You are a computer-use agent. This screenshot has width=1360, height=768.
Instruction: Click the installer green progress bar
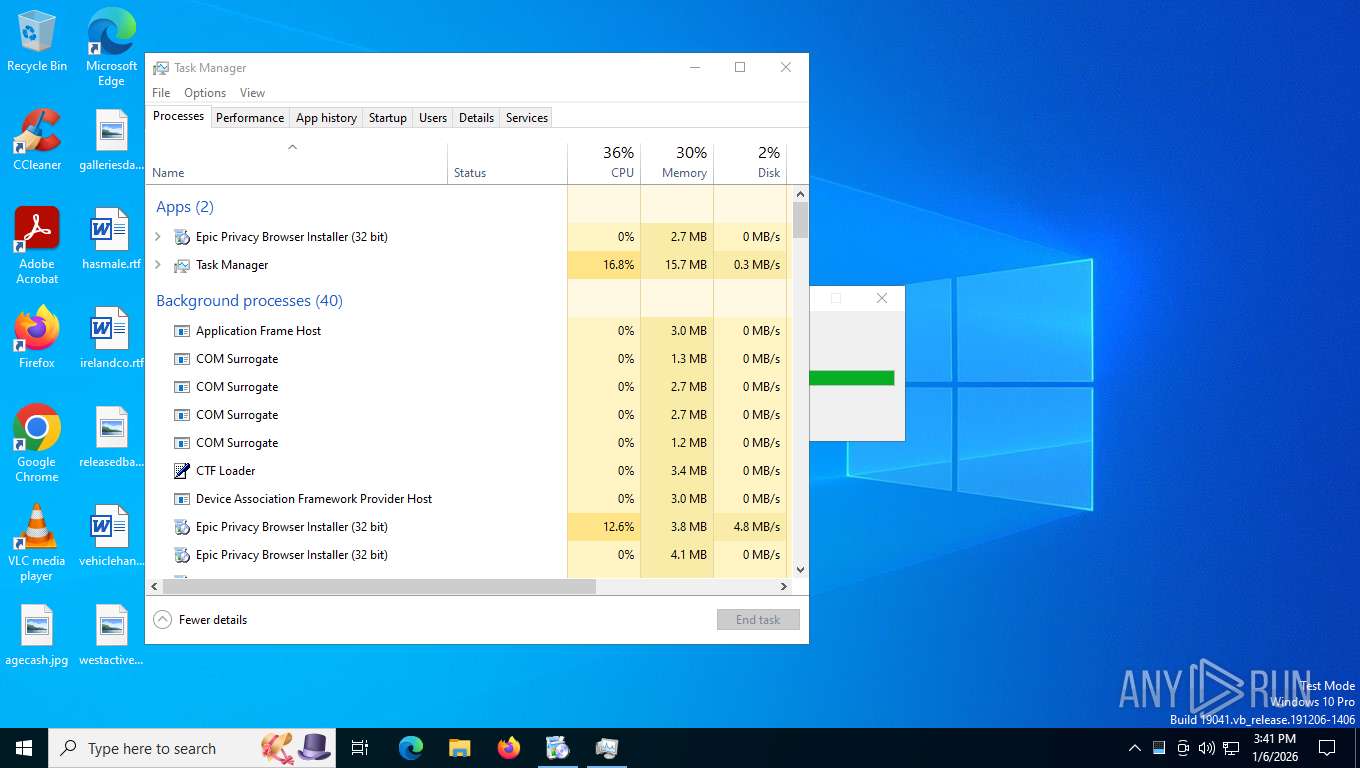tap(851, 378)
